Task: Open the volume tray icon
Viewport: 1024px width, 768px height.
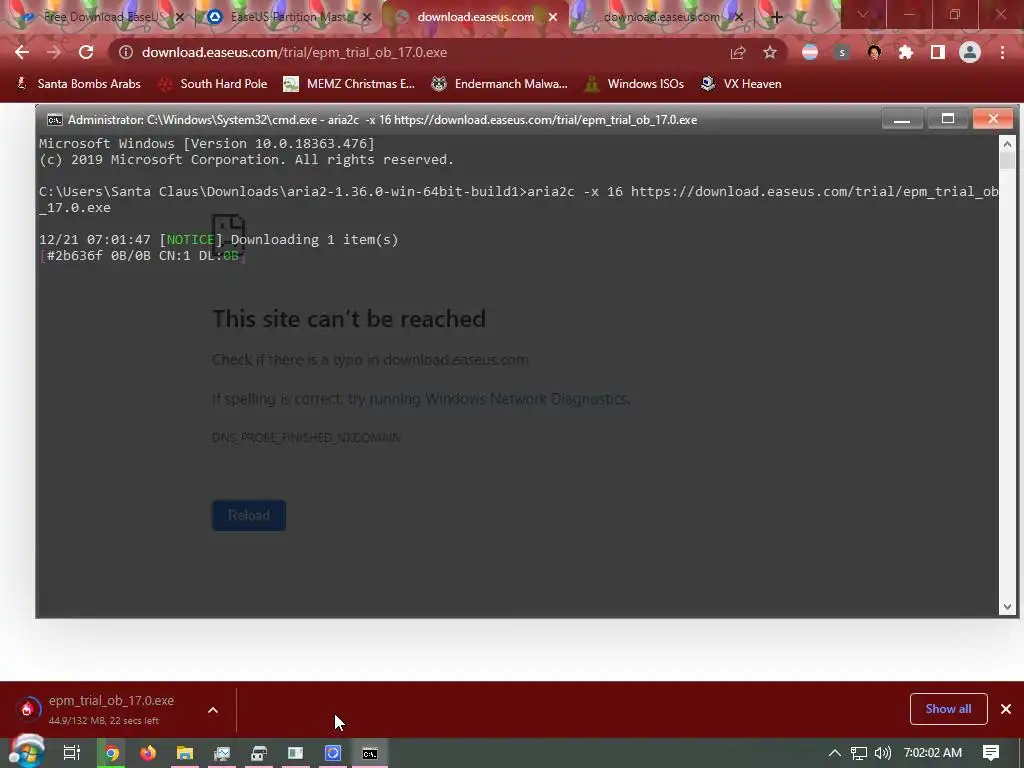Action: click(882, 753)
